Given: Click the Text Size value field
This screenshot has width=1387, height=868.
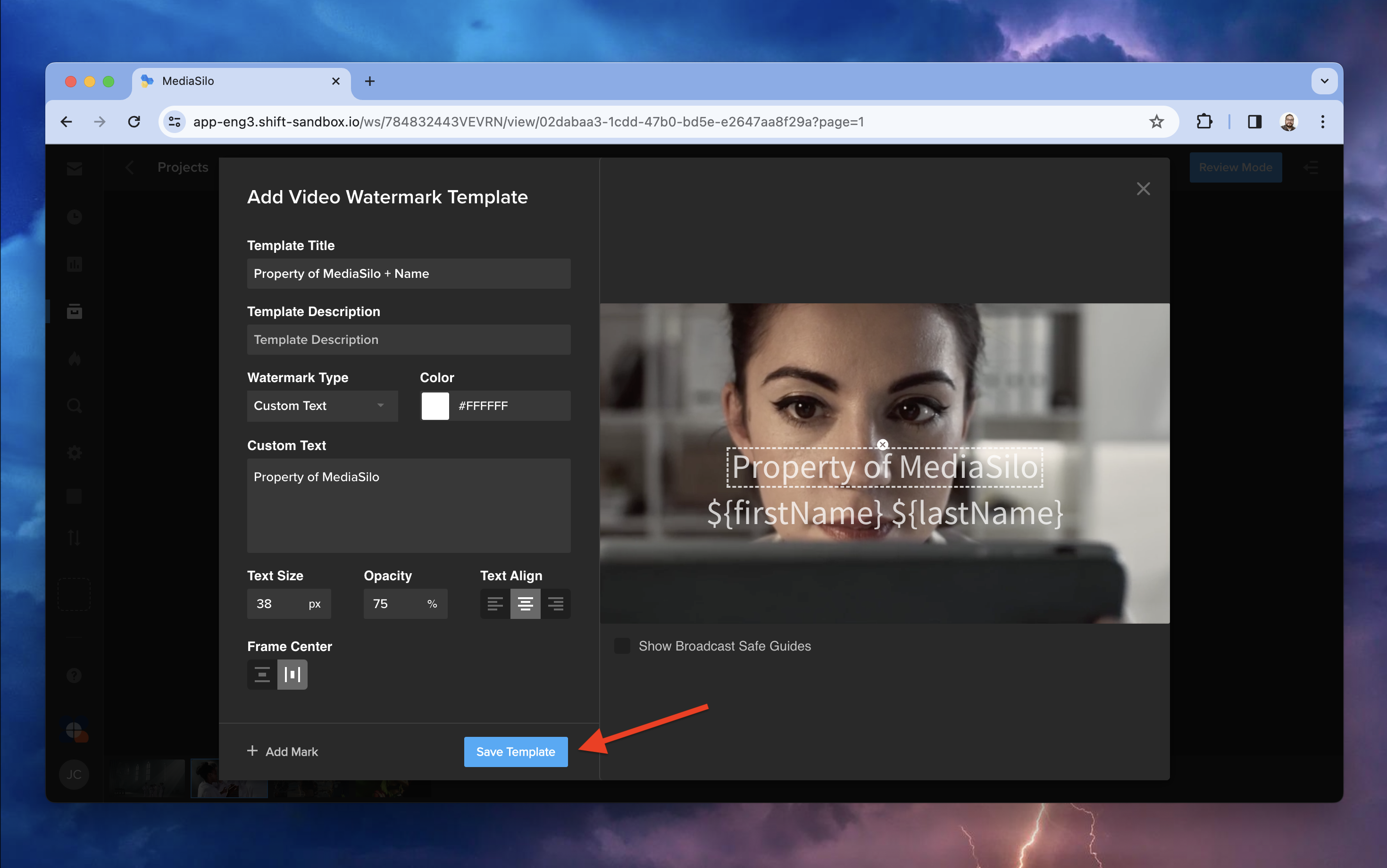Looking at the screenshot, I should [289, 604].
